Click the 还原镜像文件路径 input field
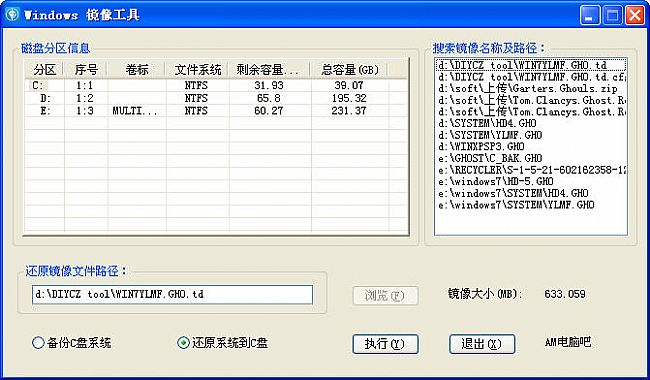 (172, 295)
